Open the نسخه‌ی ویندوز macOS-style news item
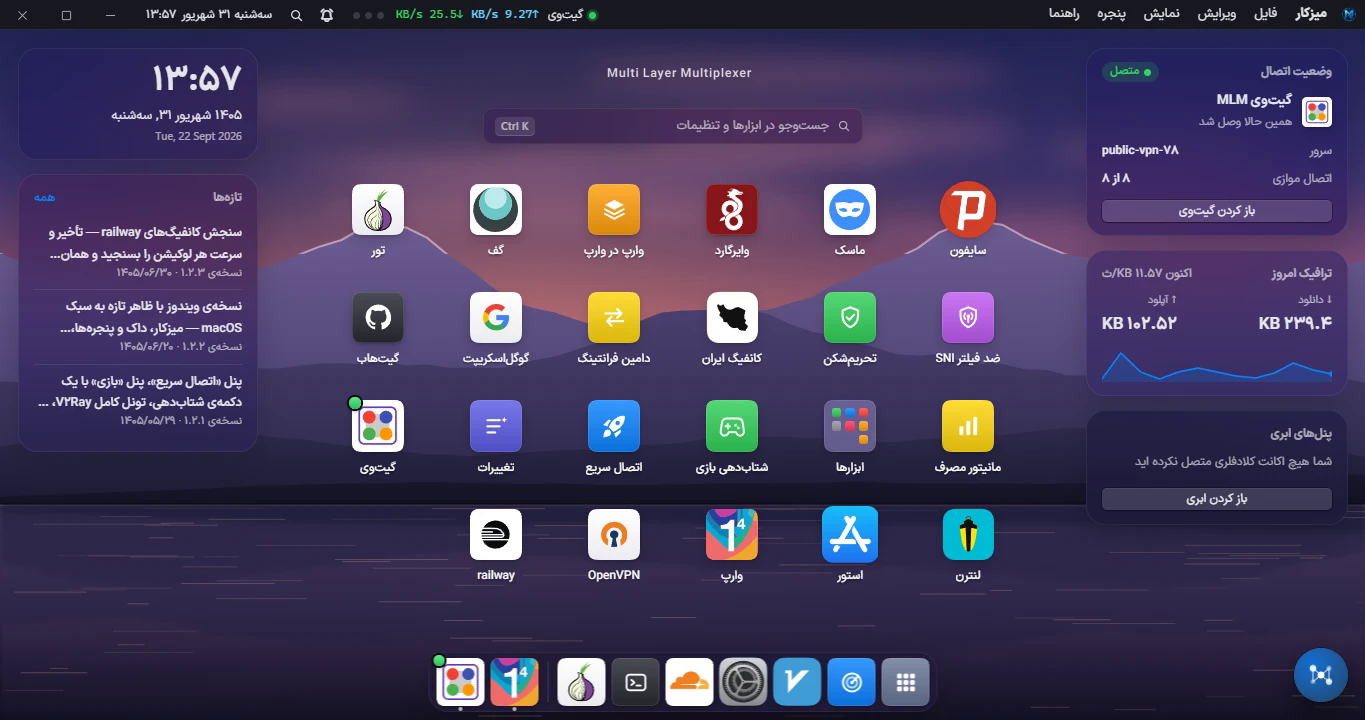Image resolution: width=1365 pixels, height=720 pixels. 138,325
